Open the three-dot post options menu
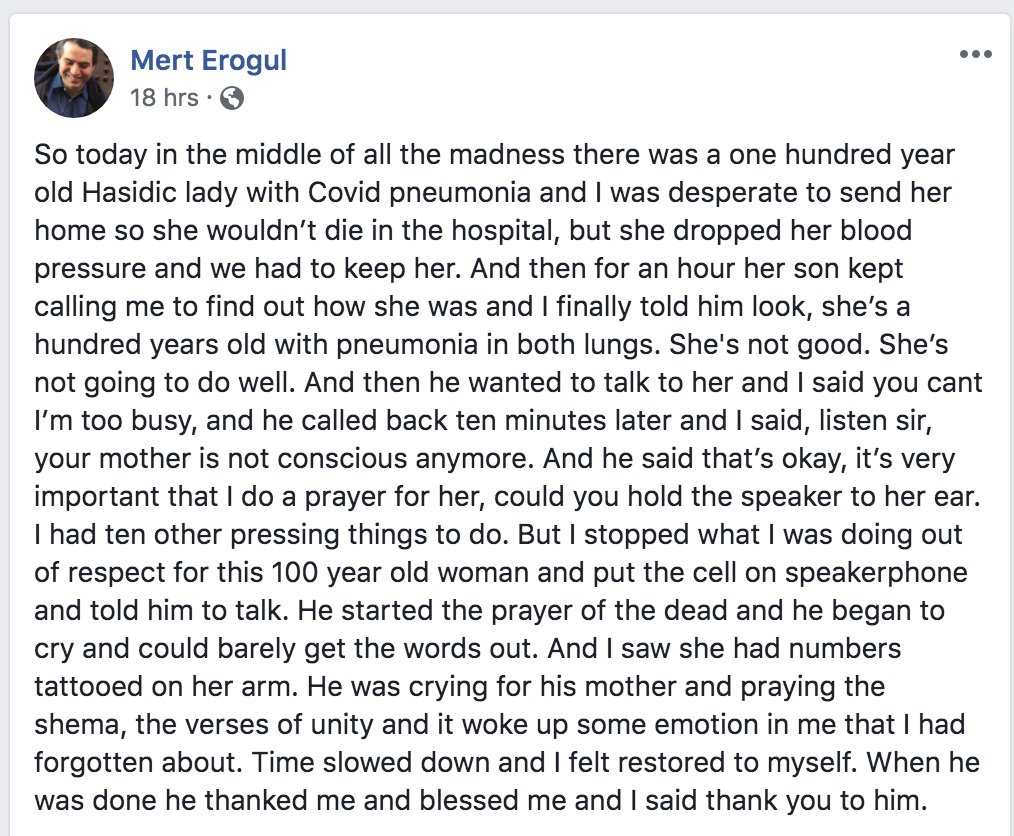The width and height of the screenshot is (1014, 836). [975, 54]
